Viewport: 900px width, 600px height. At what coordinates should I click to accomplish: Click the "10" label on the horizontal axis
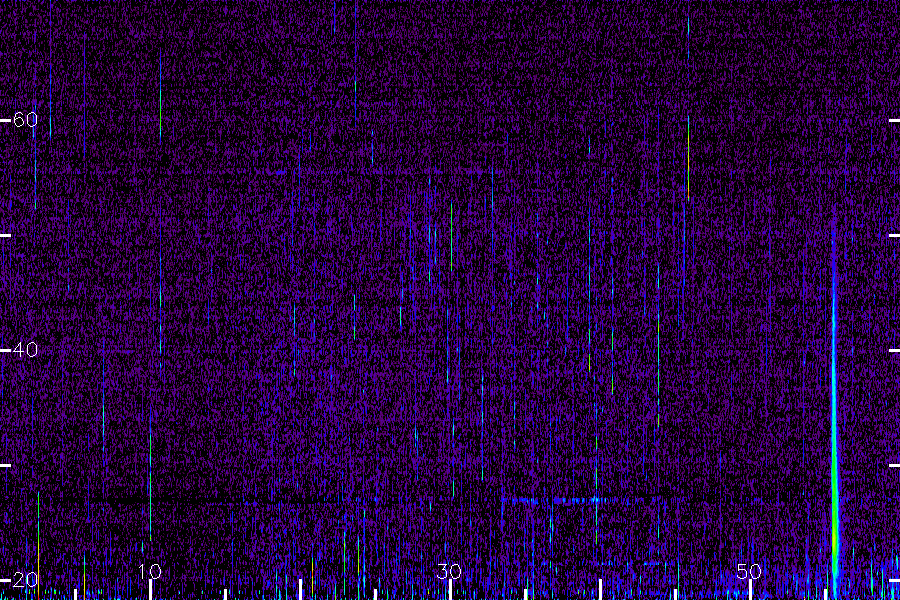[x=150, y=572]
